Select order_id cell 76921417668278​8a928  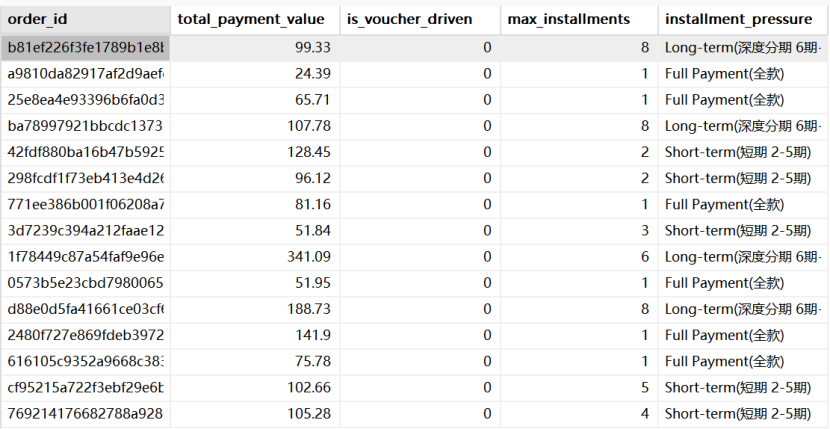pos(85,414)
